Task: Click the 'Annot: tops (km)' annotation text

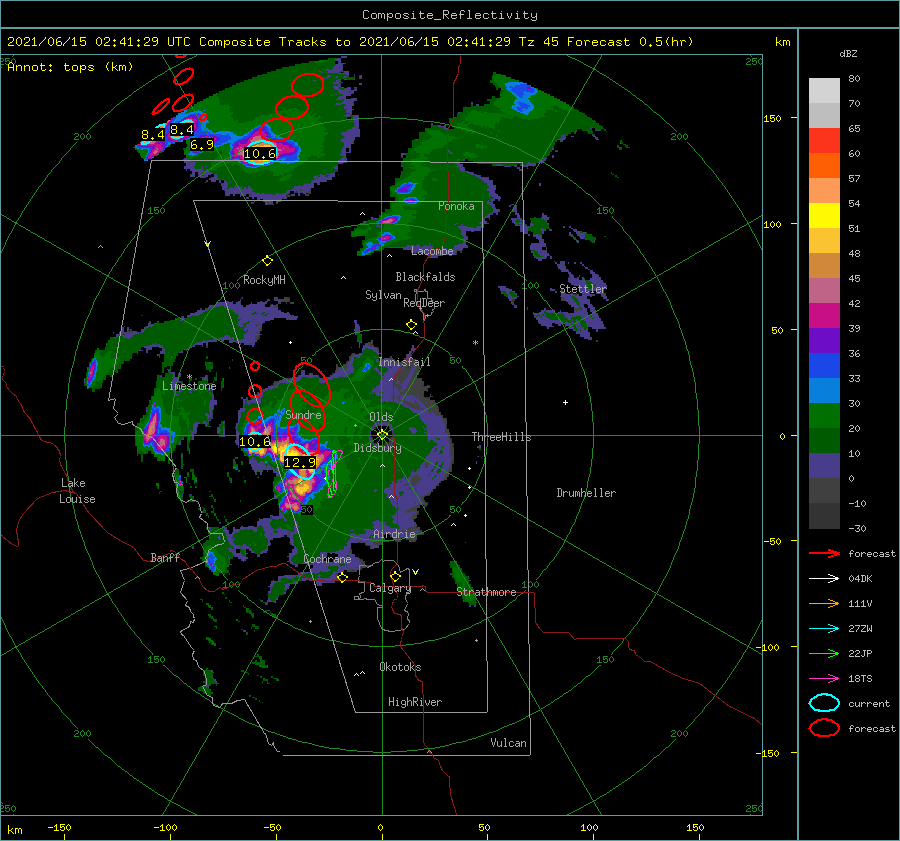Action: 70,67
